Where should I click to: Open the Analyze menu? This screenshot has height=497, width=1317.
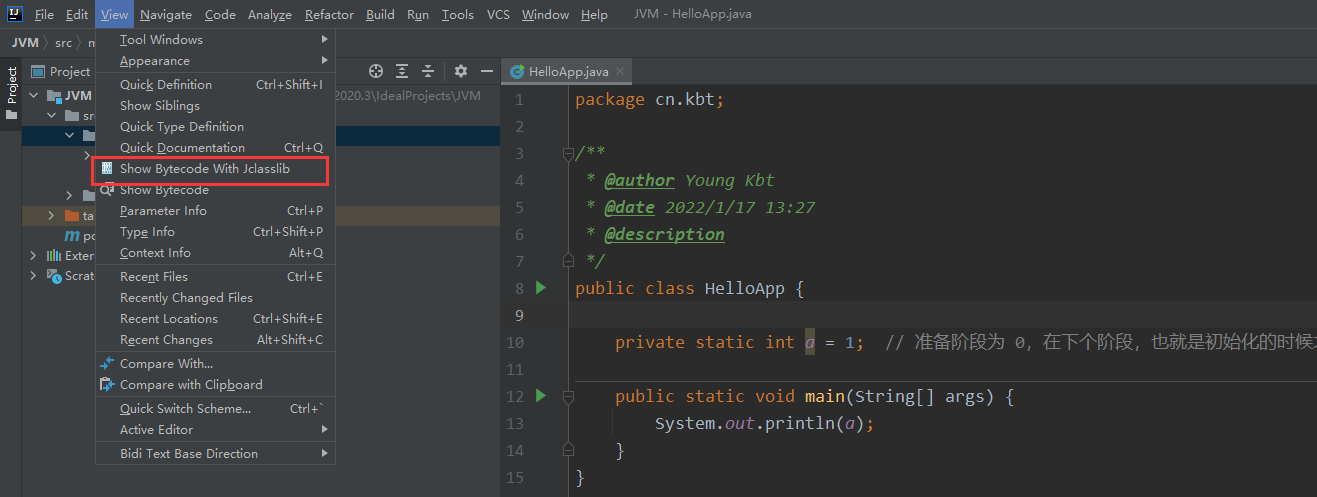[x=270, y=15]
